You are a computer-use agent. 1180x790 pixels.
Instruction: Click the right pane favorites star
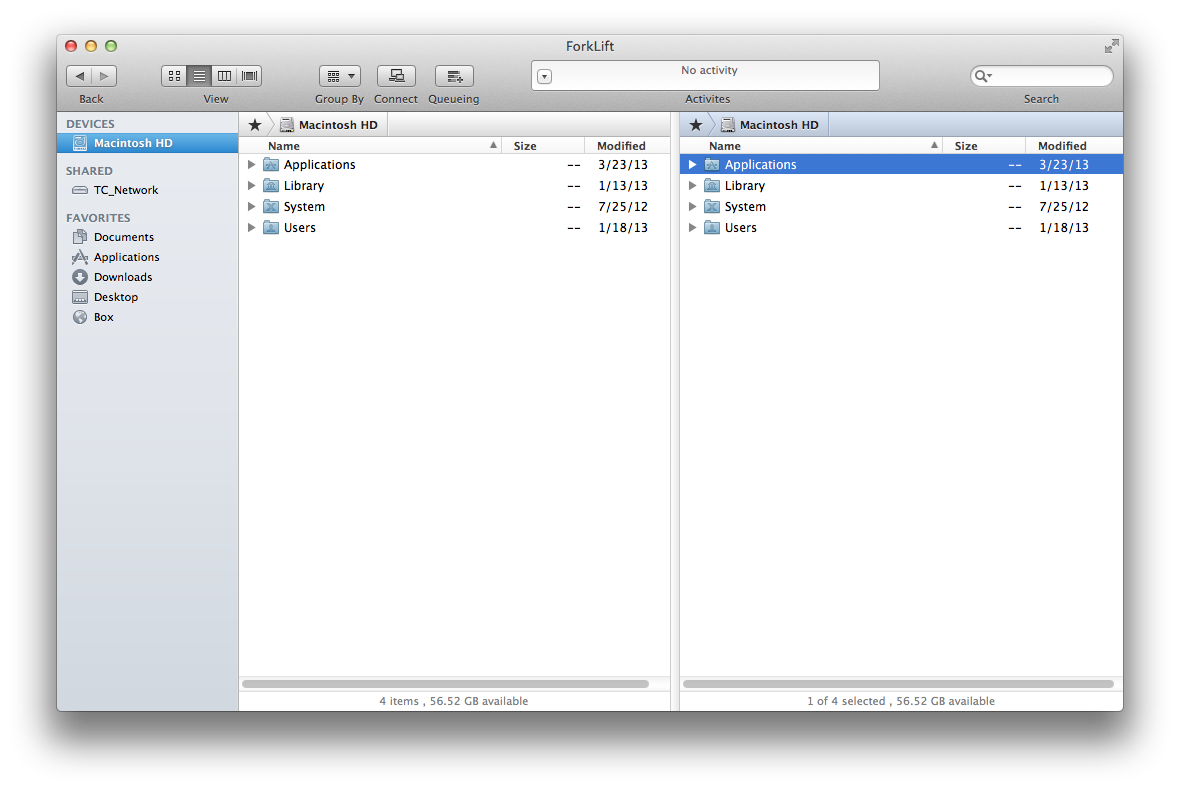[696, 125]
